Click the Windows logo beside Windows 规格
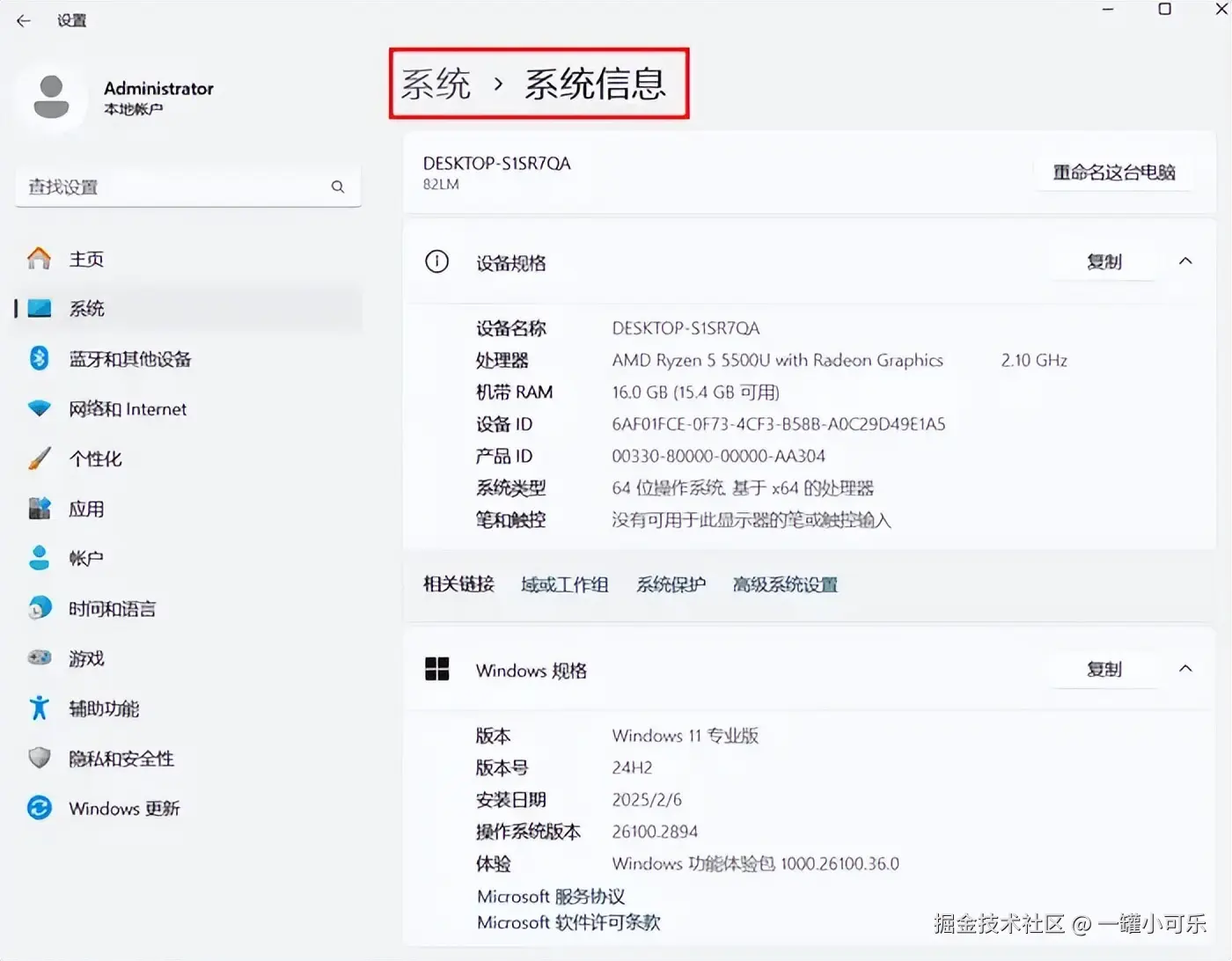The width and height of the screenshot is (1232, 961). click(436, 669)
